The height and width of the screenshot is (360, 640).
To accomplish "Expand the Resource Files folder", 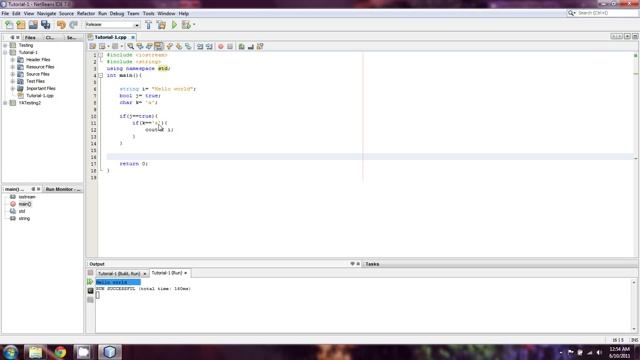I will tap(13, 67).
